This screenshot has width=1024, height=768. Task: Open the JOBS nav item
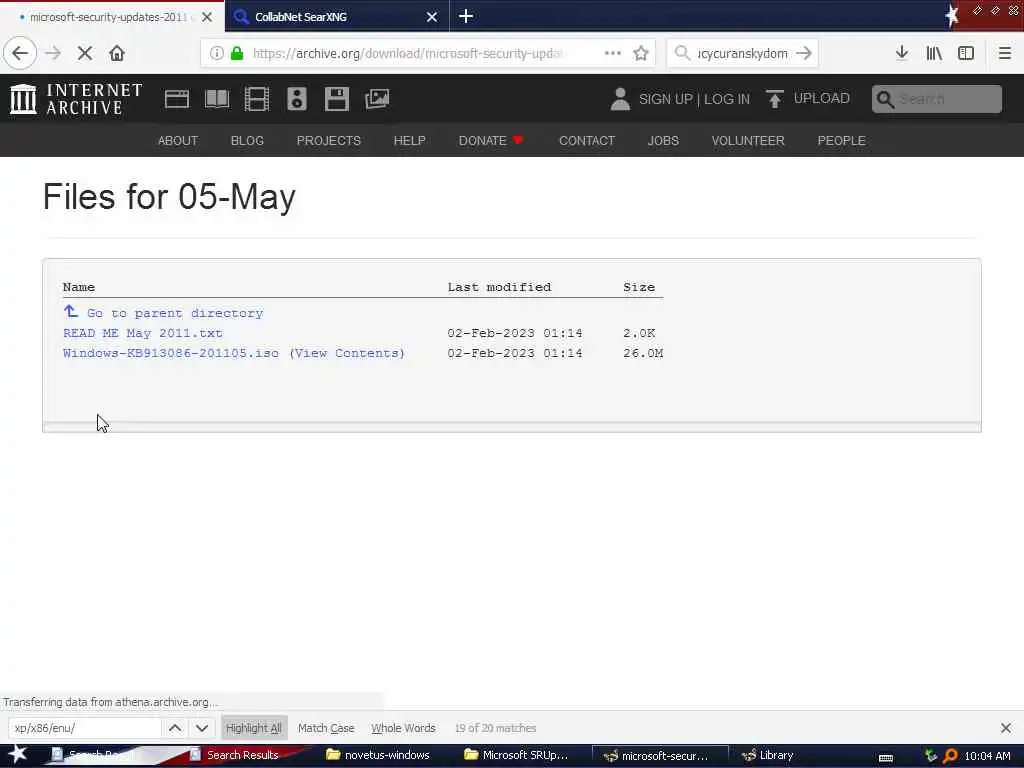[x=663, y=140]
